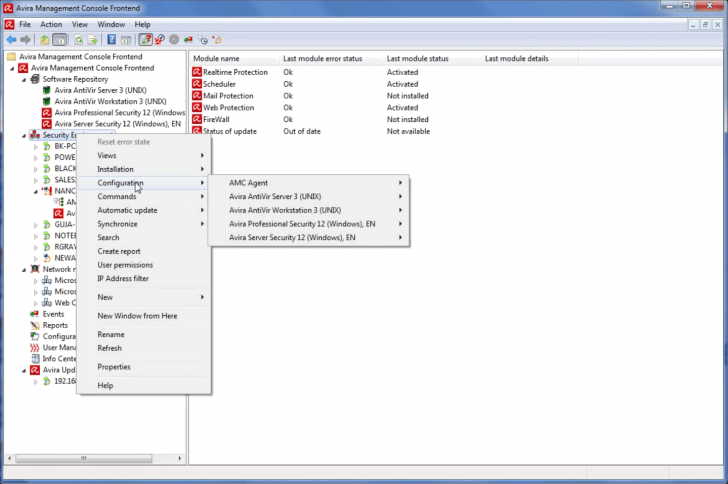Click the Software Repository tree icon
The image size is (728, 484).
coord(35,79)
